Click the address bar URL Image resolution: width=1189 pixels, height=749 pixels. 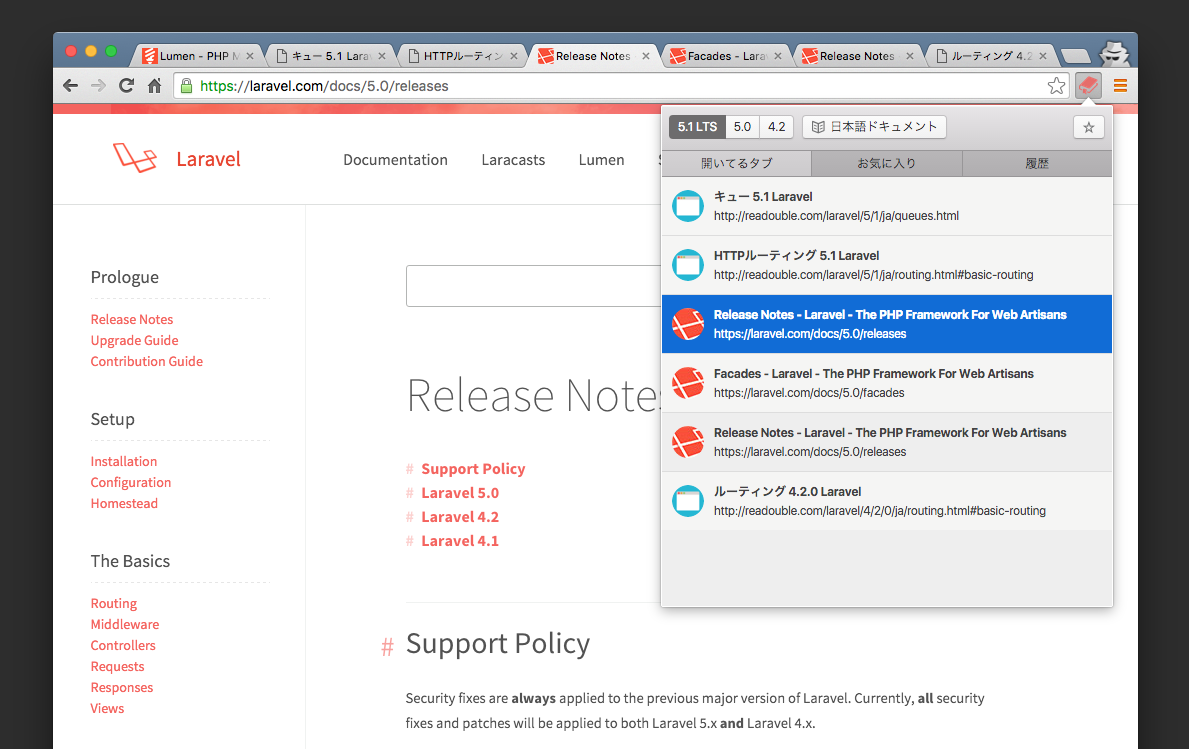coord(324,86)
